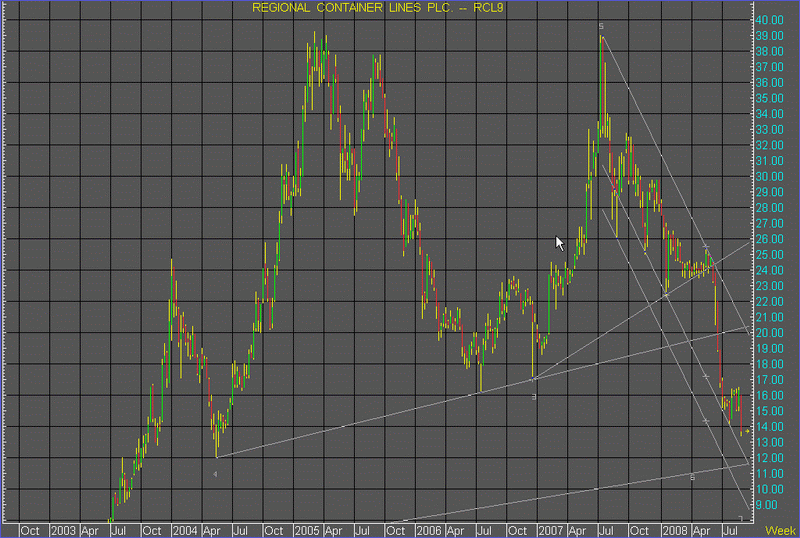
Task: Click the 2004 year label on time axis
Action: pos(185,531)
